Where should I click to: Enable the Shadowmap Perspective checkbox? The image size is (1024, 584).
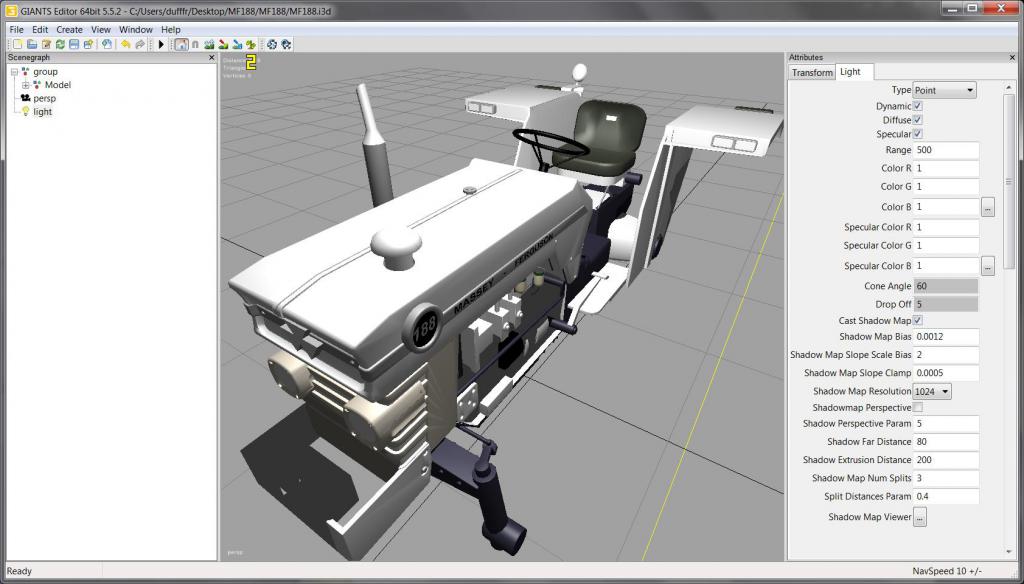(918, 408)
